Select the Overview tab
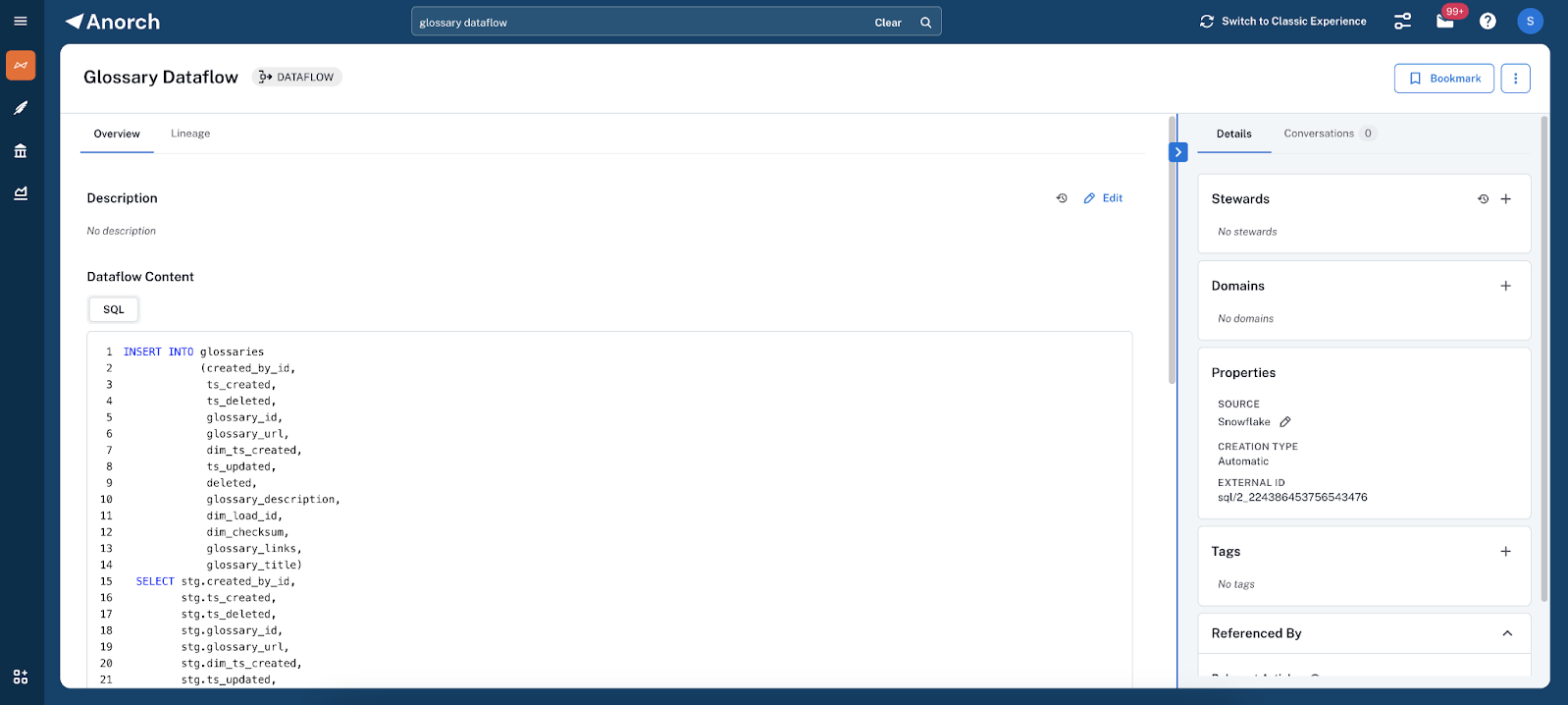 pos(117,134)
